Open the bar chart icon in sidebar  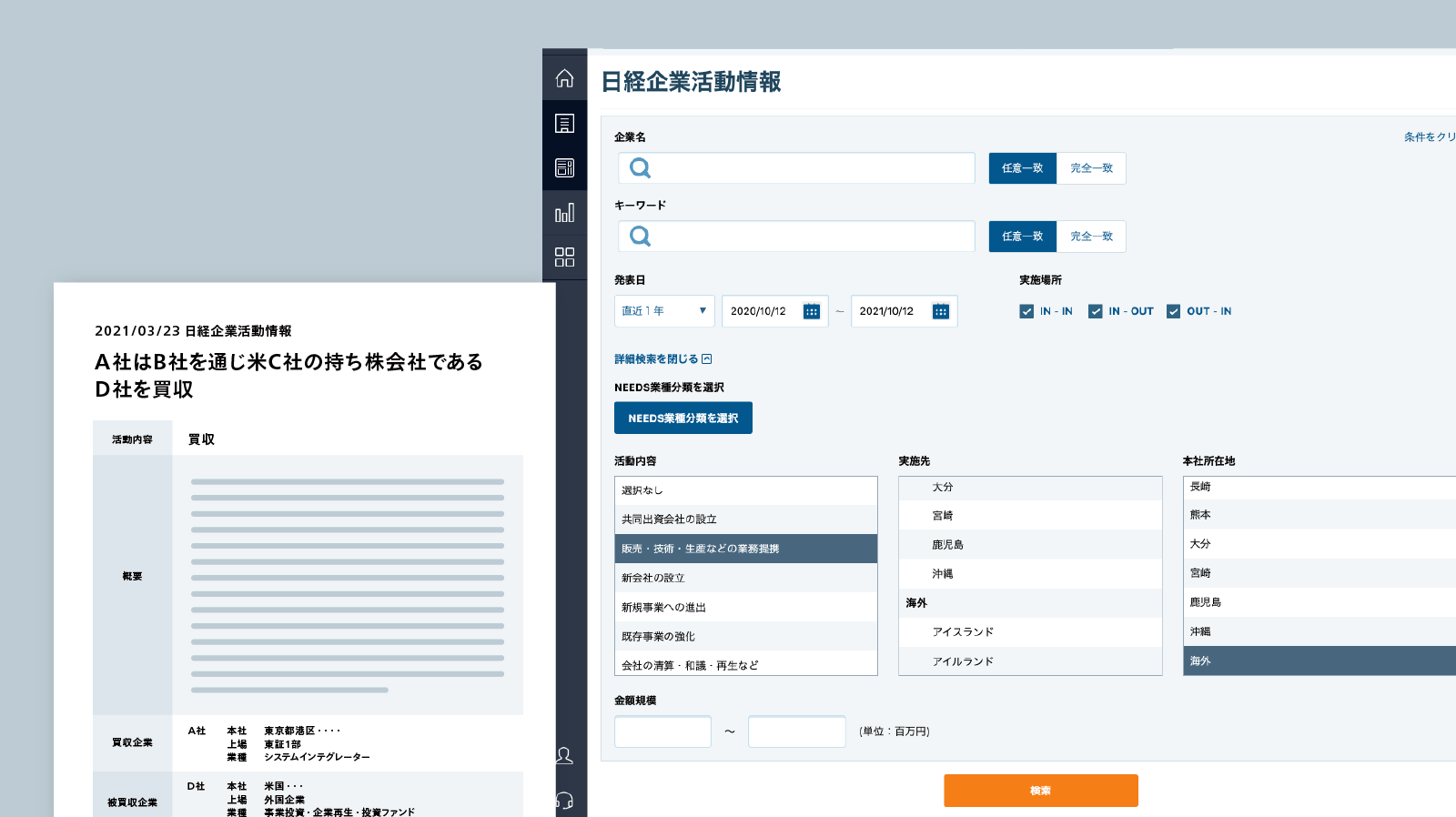(x=564, y=212)
